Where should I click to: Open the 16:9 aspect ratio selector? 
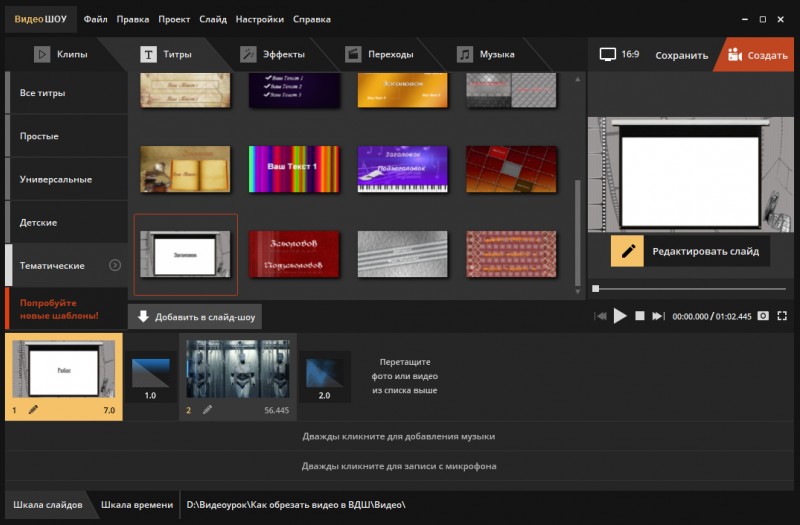tap(619, 55)
